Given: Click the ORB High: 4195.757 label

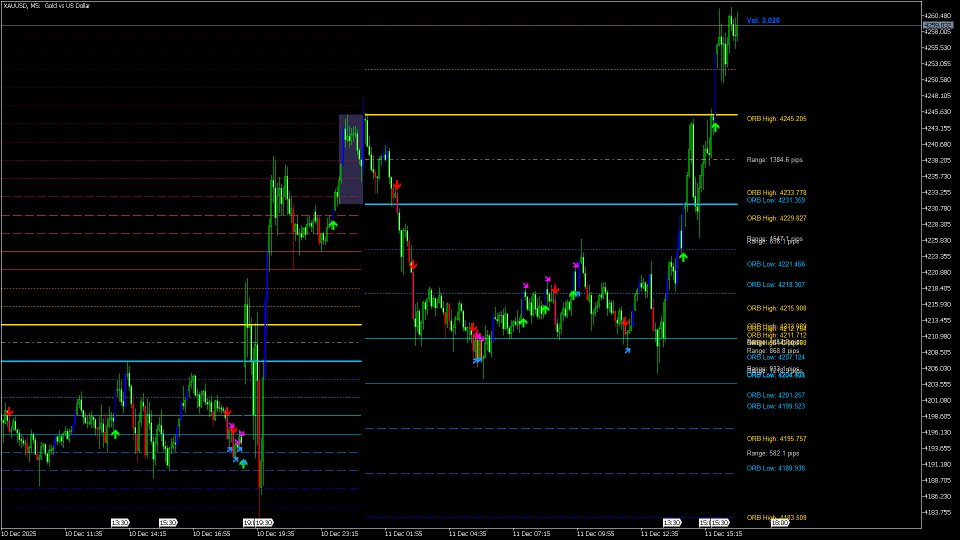Looking at the screenshot, I should pos(776,439).
